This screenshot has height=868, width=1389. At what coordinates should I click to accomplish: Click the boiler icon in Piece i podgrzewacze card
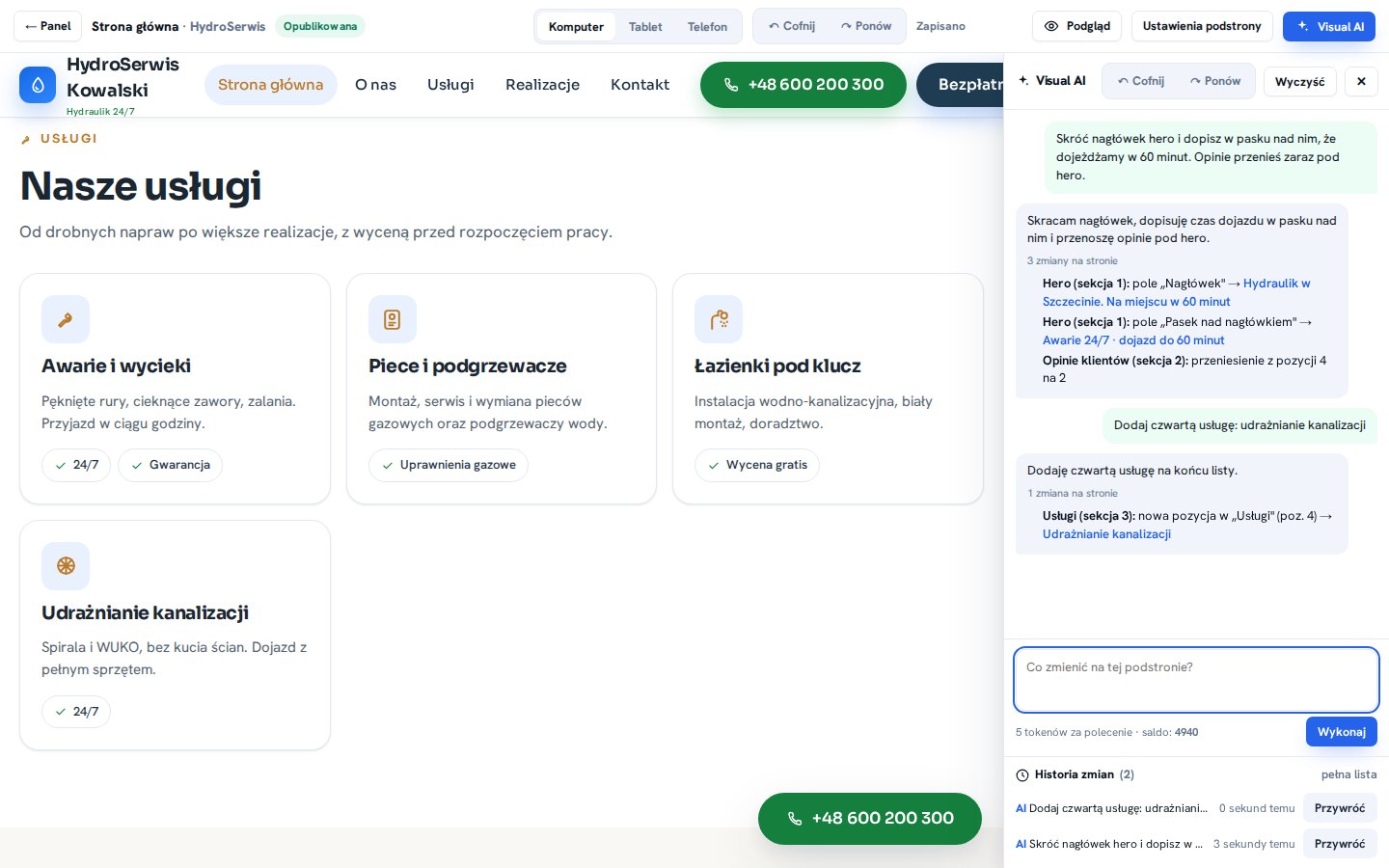(392, 319)
